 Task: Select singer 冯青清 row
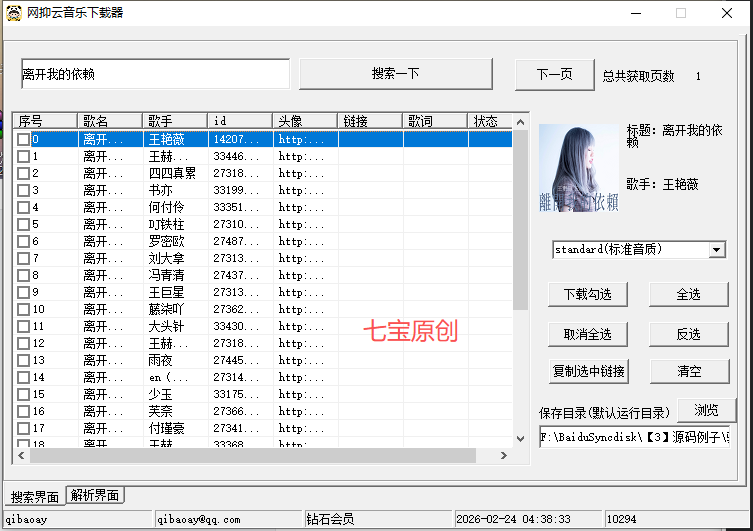coord(166,276)
